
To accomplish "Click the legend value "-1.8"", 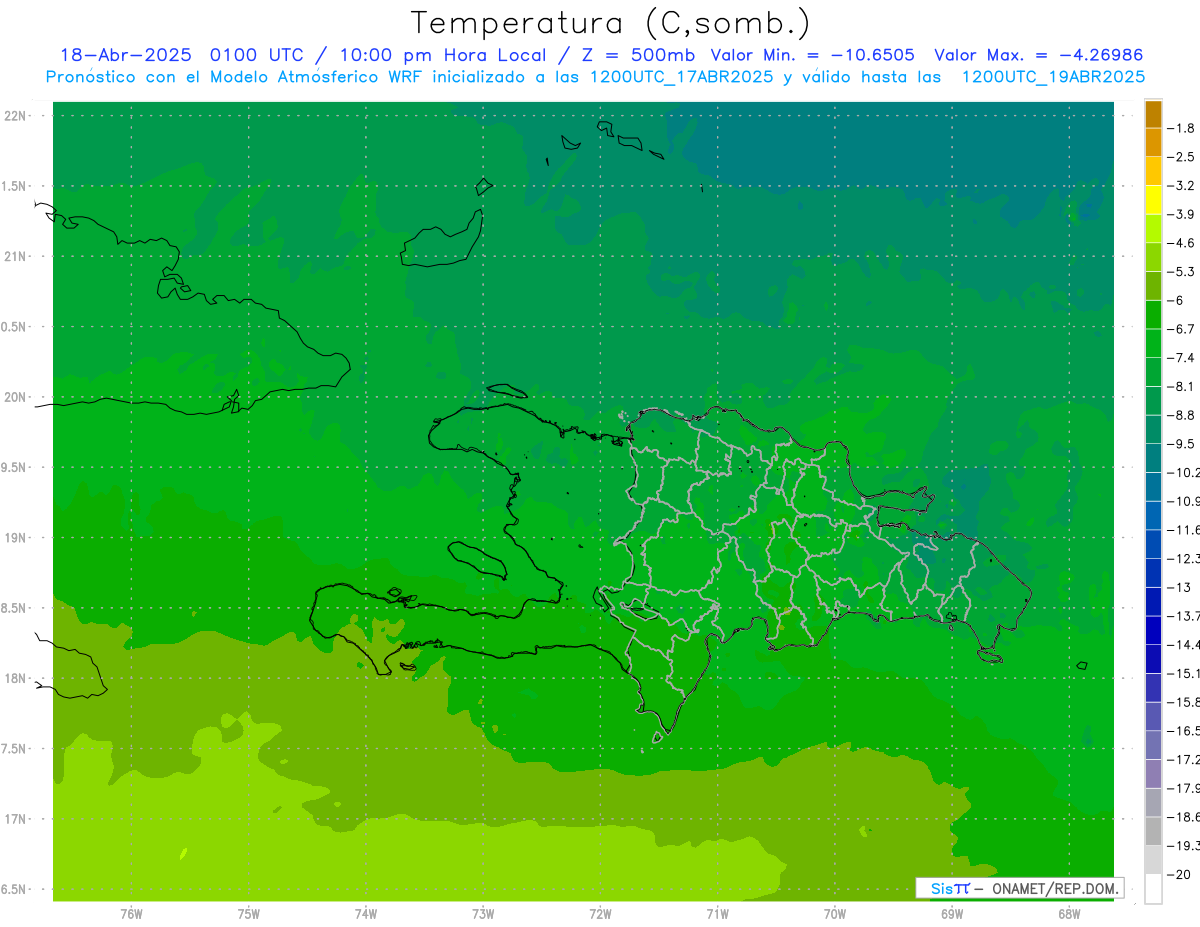I will 1180,128.
